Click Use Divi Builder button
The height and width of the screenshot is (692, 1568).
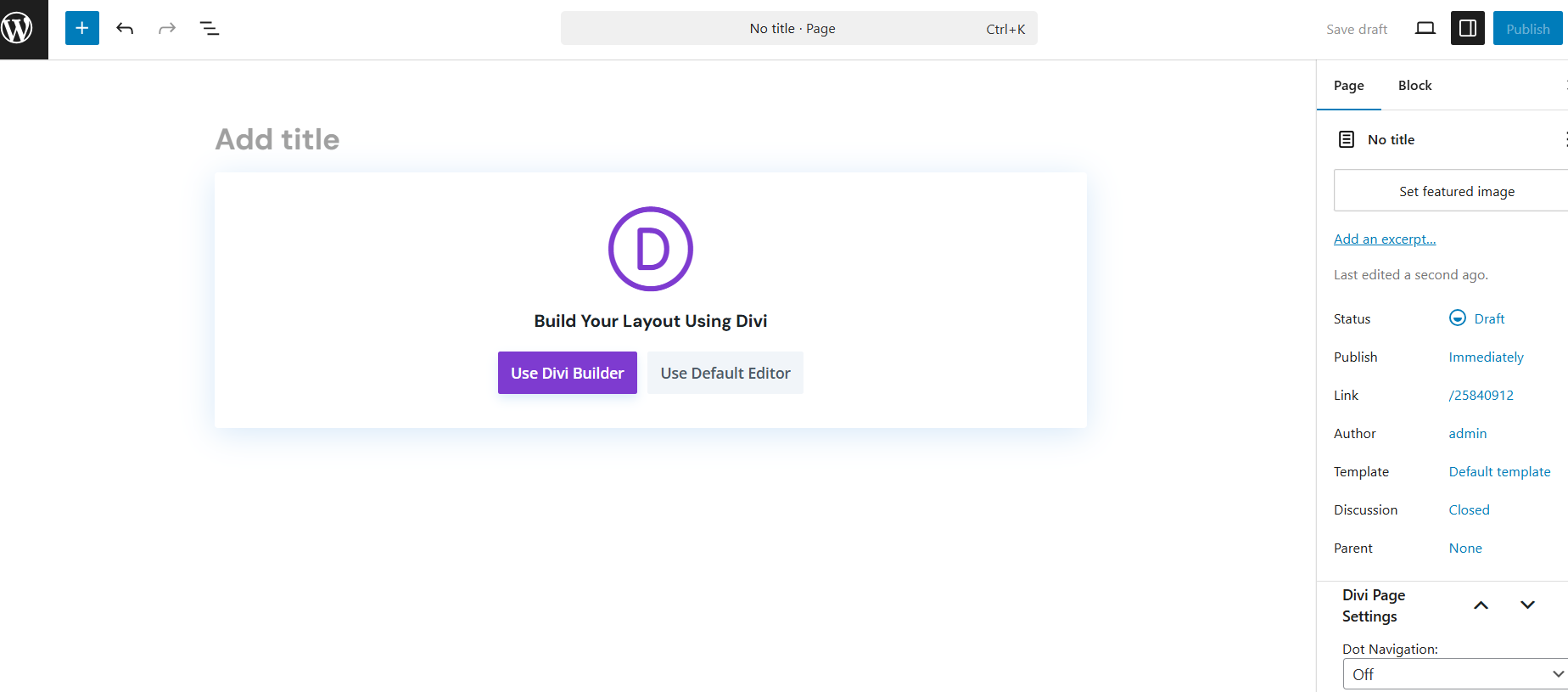point(568,373)
